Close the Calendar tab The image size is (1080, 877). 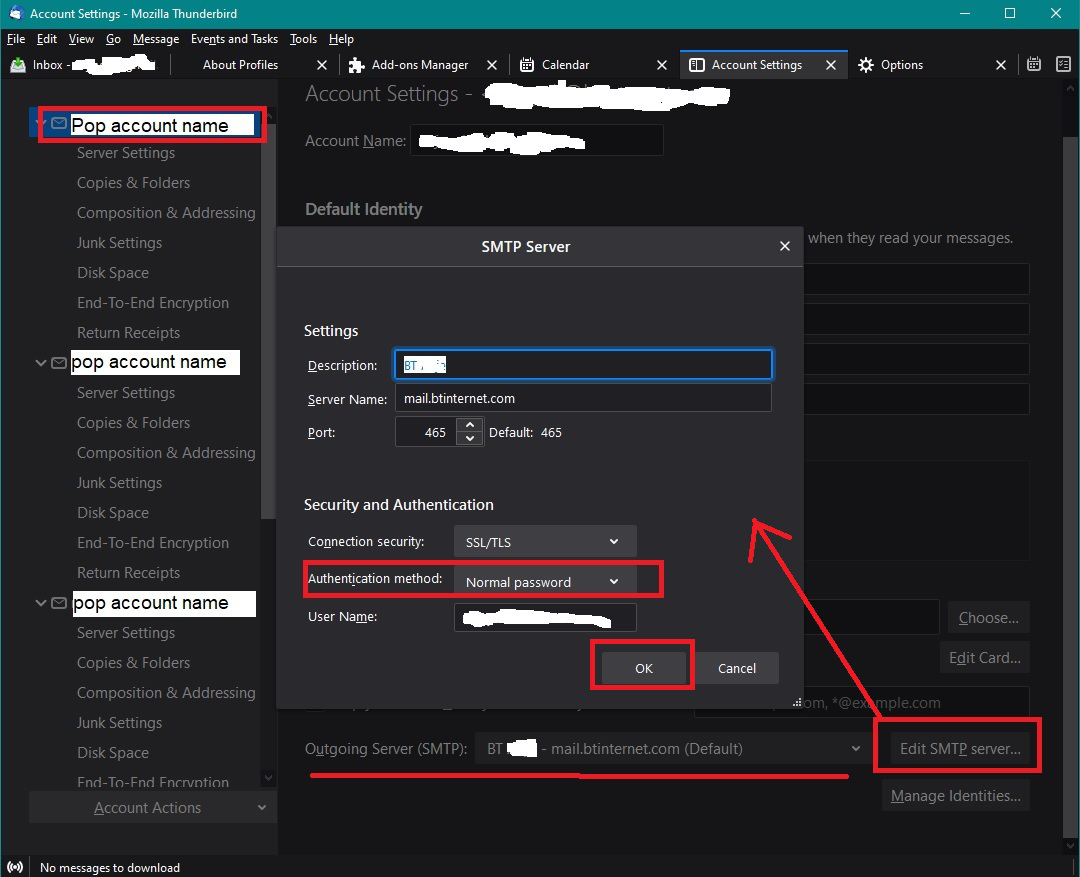[x=662, y=65]
